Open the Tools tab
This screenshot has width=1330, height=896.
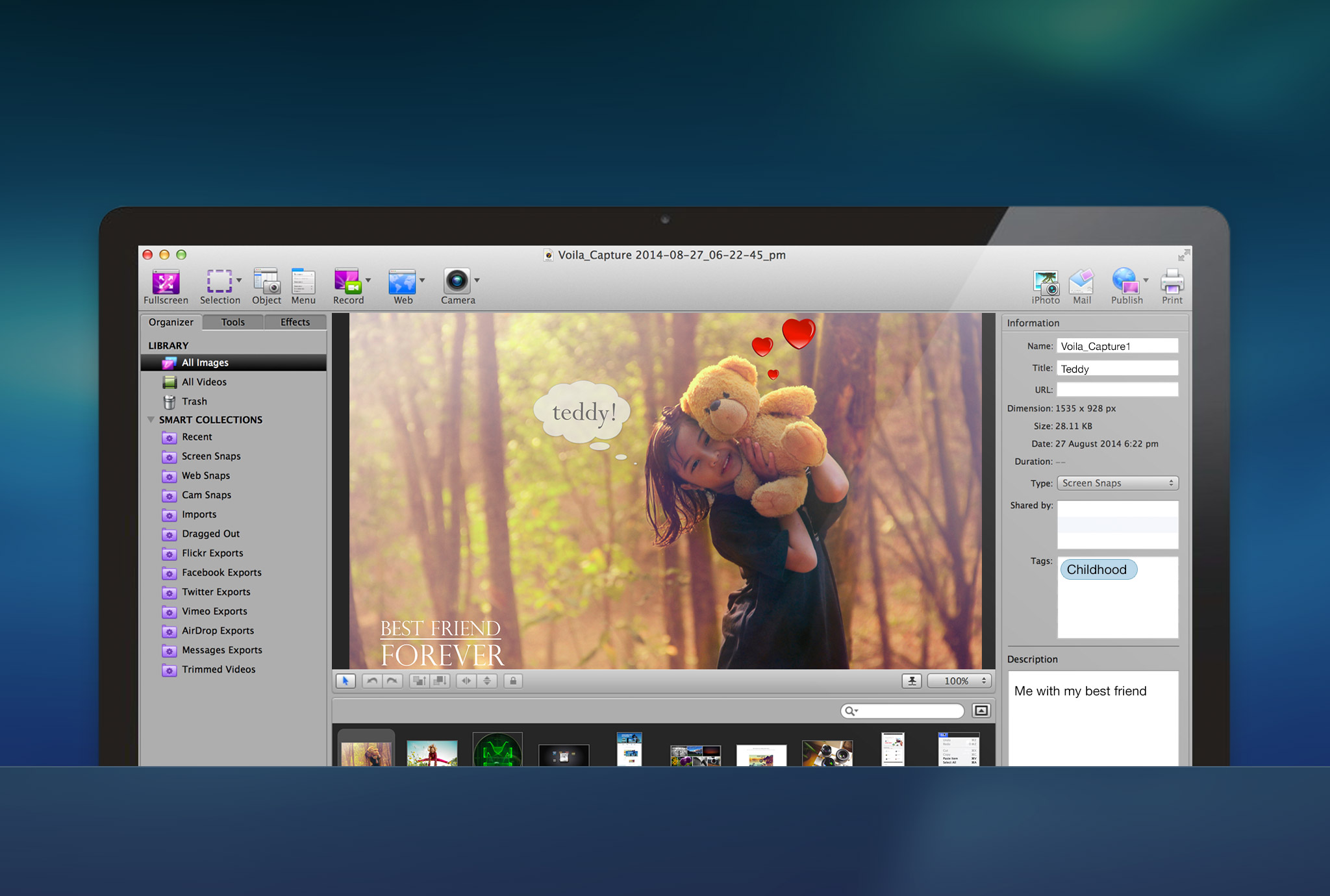coord(232,322)
